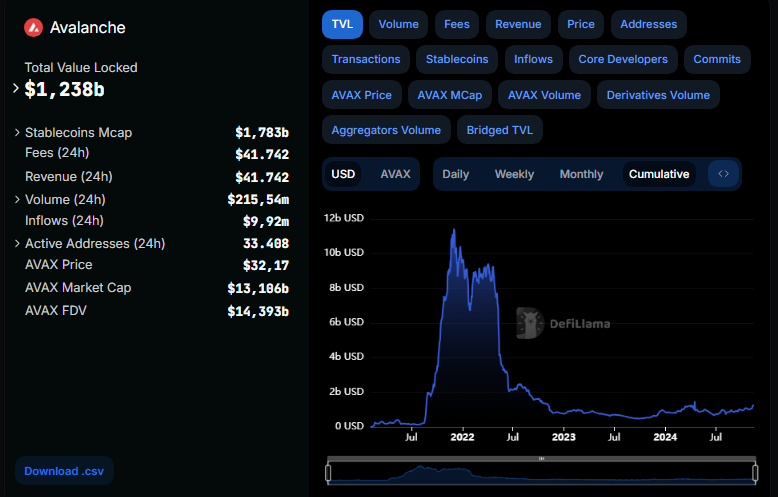The image size is (778, 497).
Task: Click the Avalanche red logo icon
Action: 33,28
